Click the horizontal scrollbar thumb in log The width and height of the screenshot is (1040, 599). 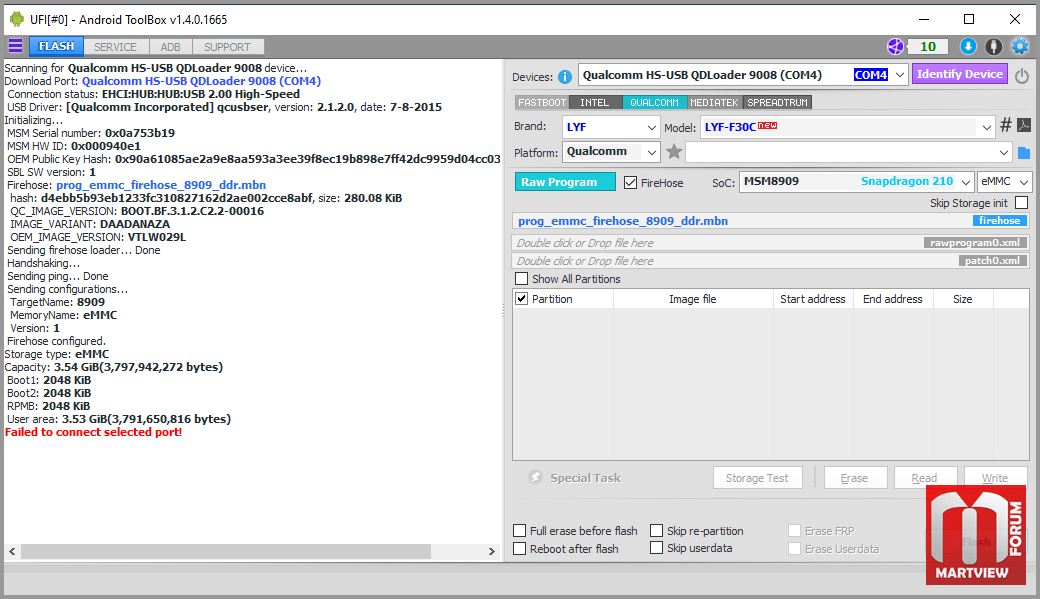click(226, 551)
